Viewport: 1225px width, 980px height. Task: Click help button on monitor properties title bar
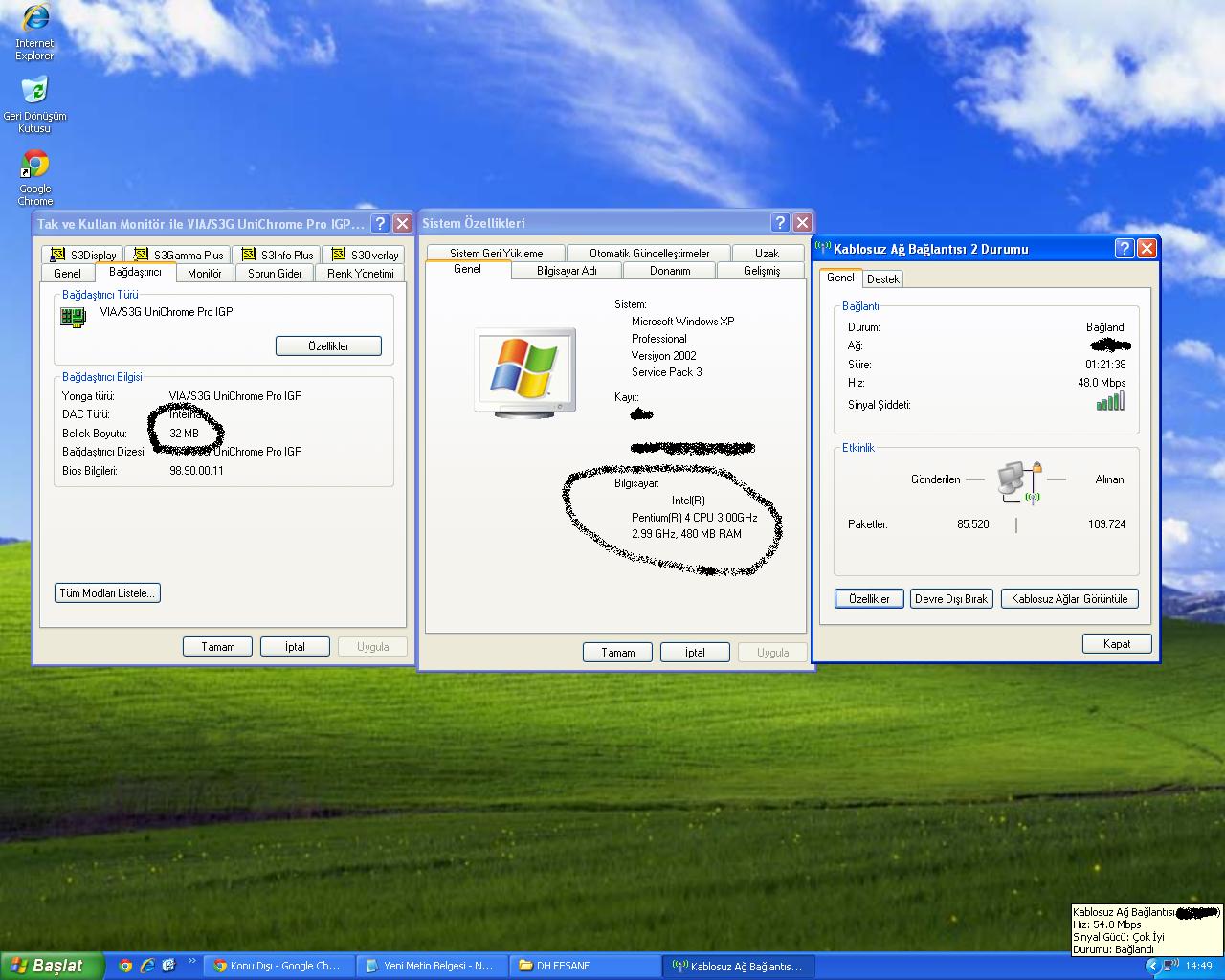(380, 223)
